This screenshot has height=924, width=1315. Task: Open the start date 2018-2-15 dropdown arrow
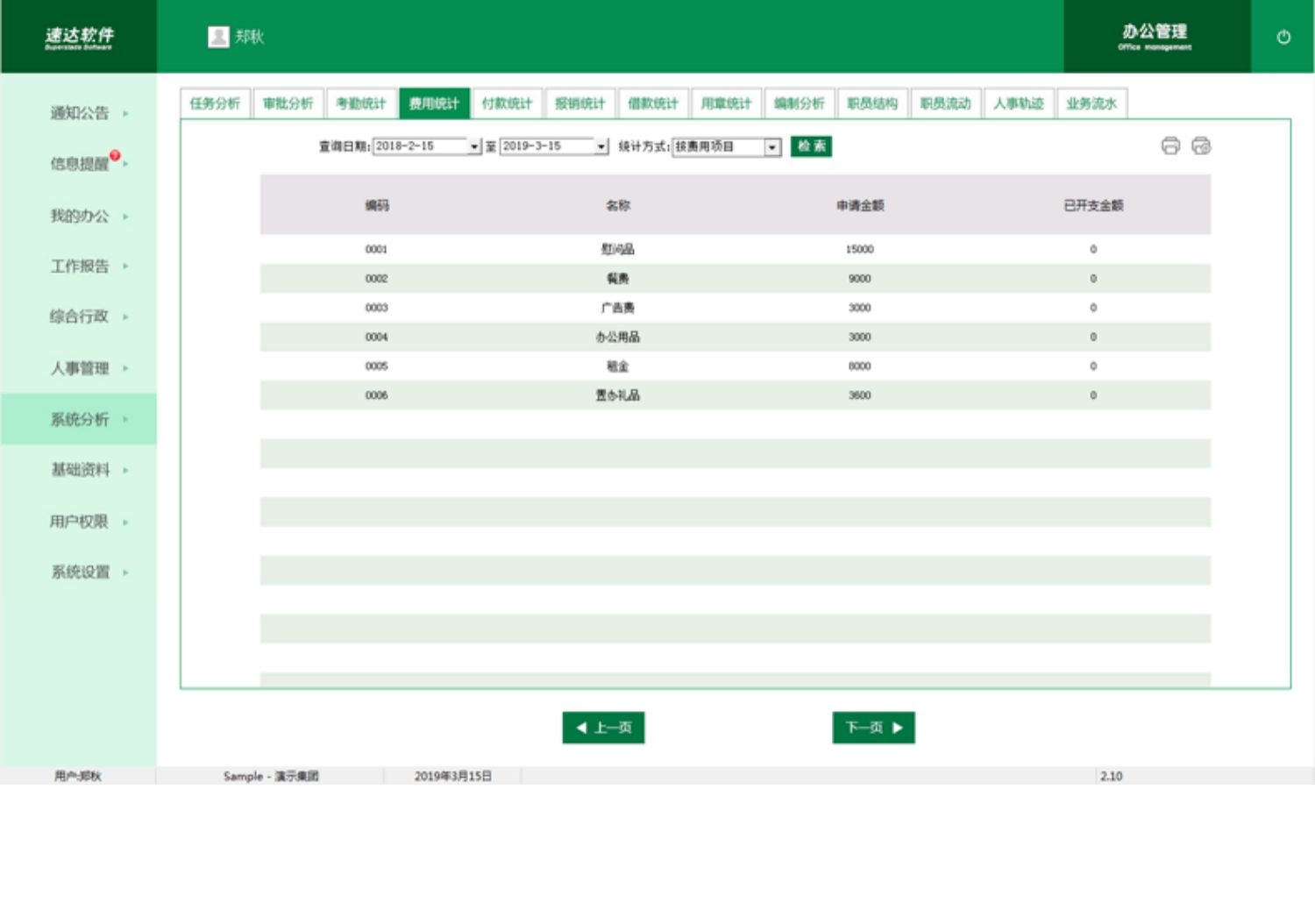point(475,146)
